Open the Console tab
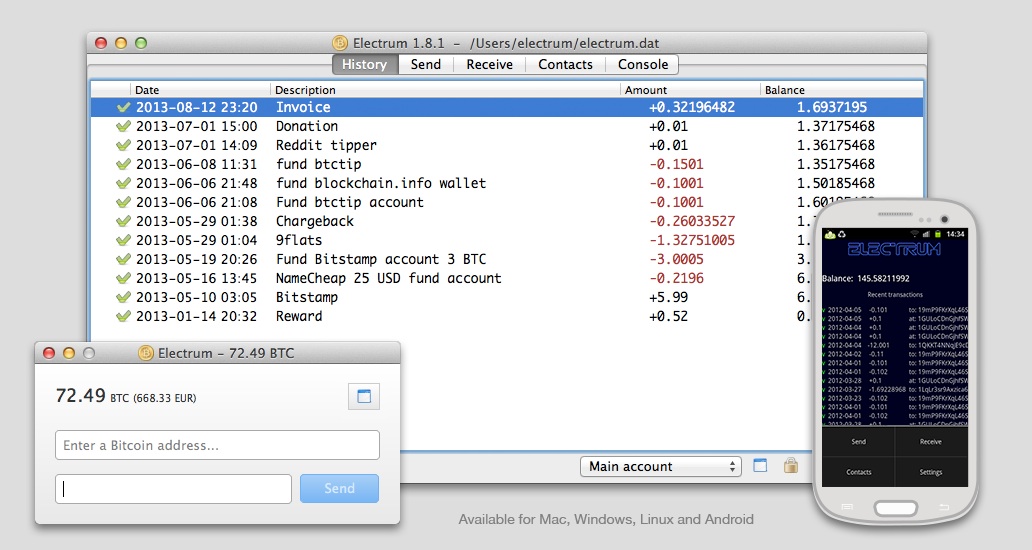The image size is (1032, 550). 643,64
